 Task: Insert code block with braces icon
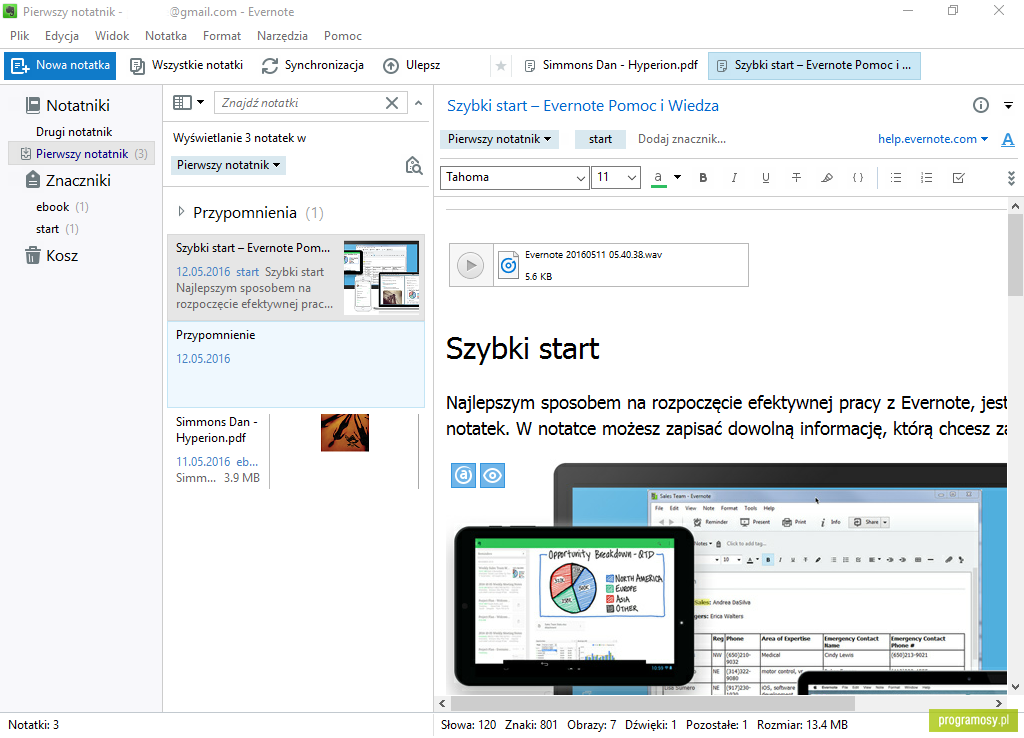(x=857, y=178)
